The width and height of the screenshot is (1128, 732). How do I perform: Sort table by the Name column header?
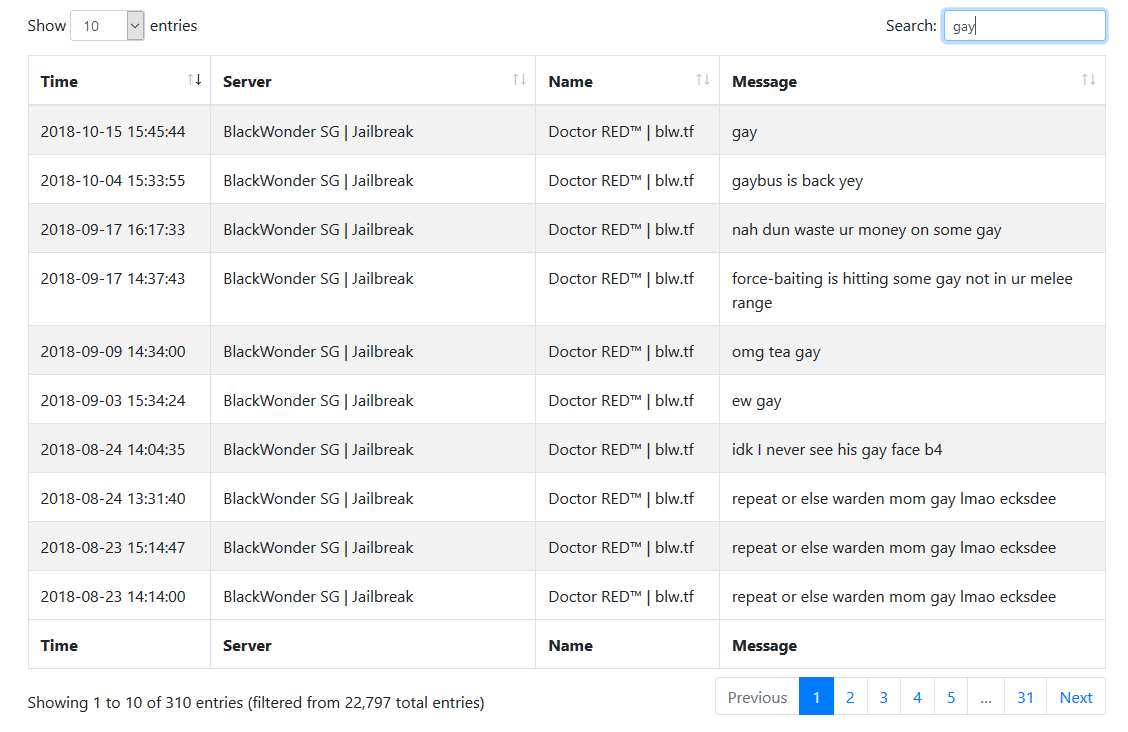coord(627,81)
